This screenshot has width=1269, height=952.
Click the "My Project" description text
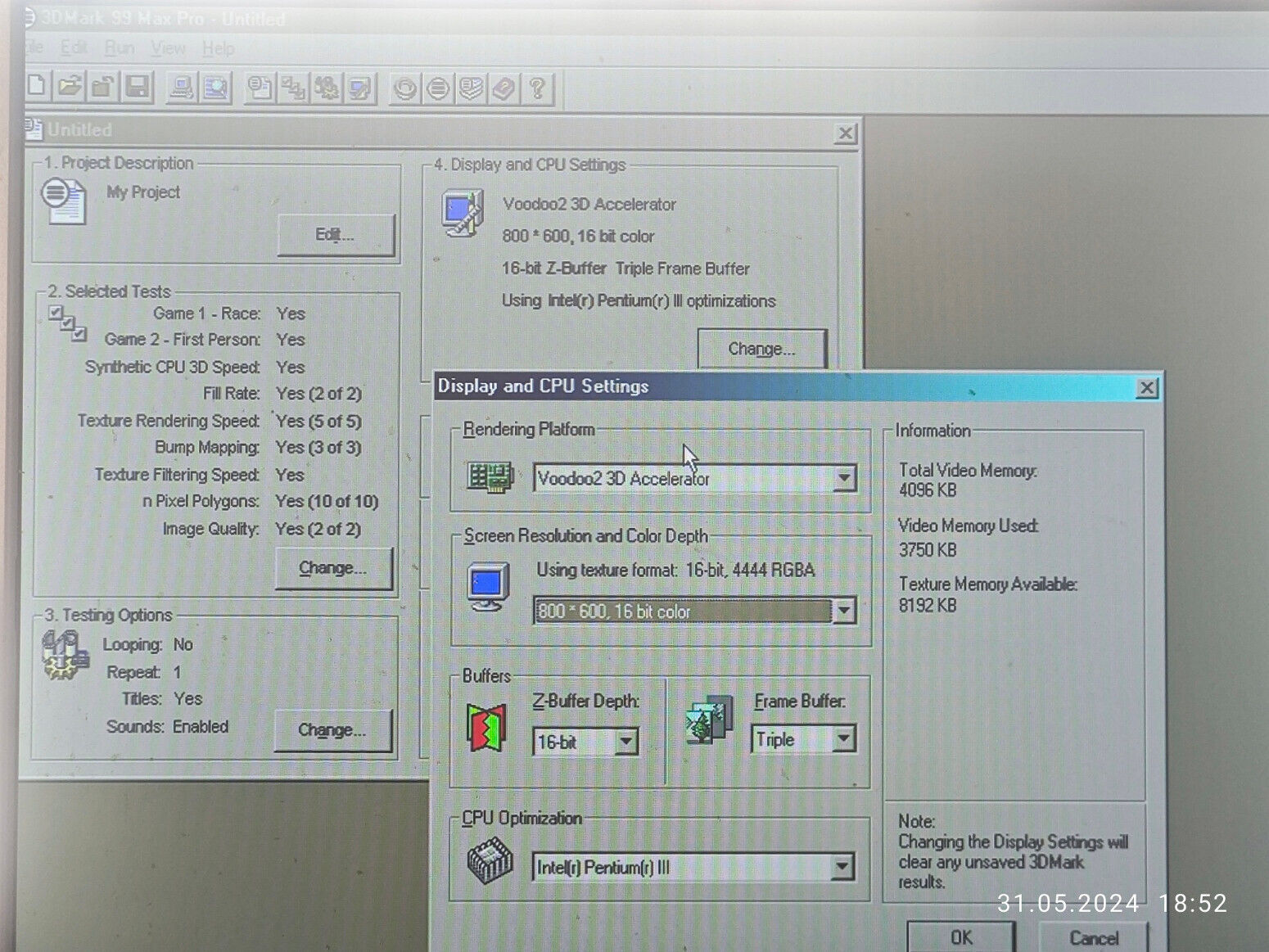tap(143, 192)
